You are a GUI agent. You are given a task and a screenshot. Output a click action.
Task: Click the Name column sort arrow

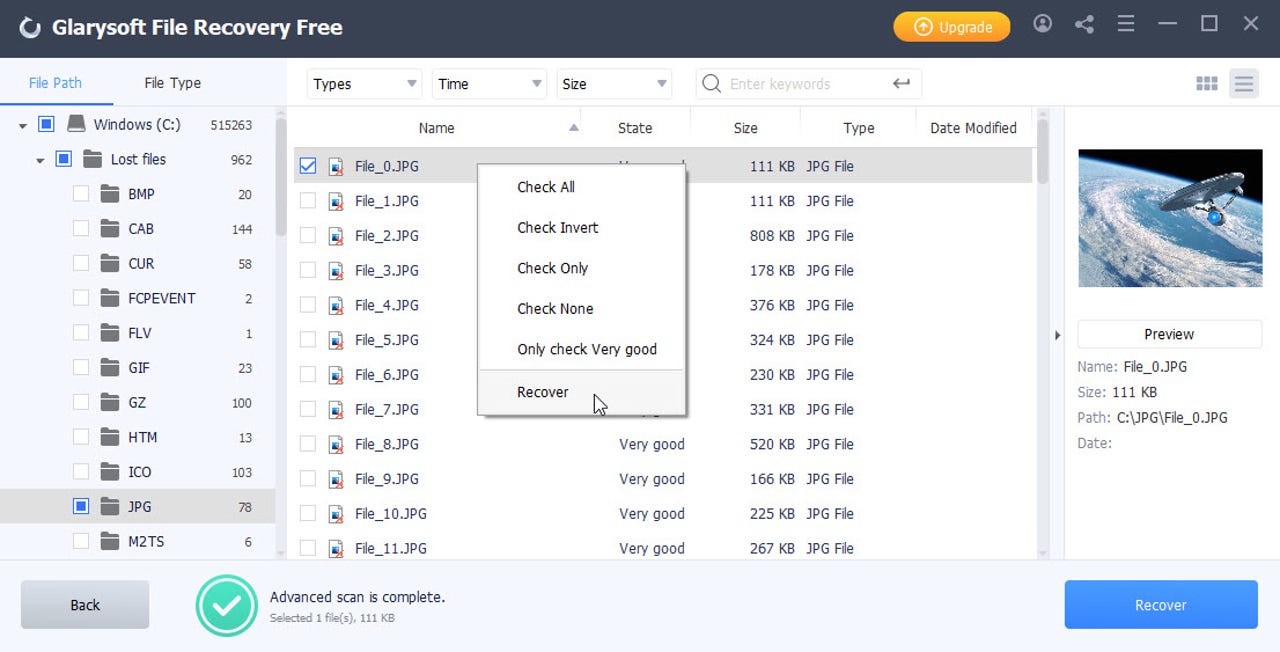coord(573,128)
